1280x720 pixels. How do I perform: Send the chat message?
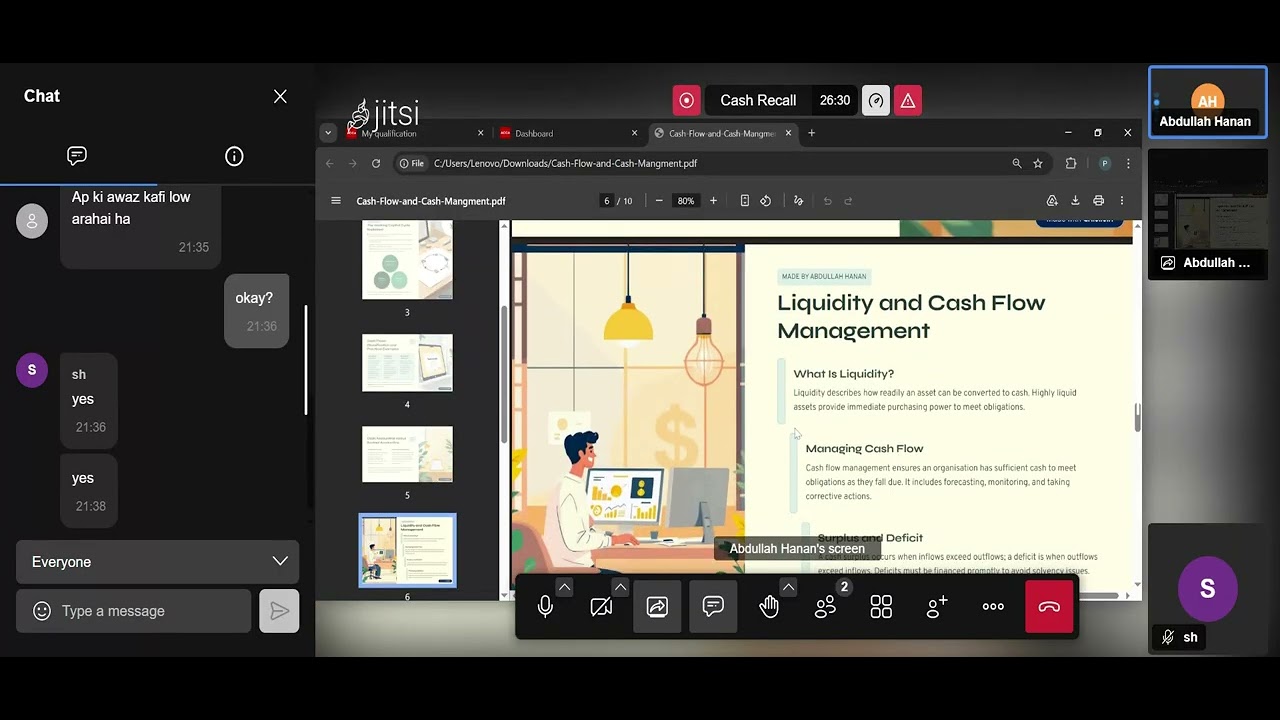coord(279,611)
